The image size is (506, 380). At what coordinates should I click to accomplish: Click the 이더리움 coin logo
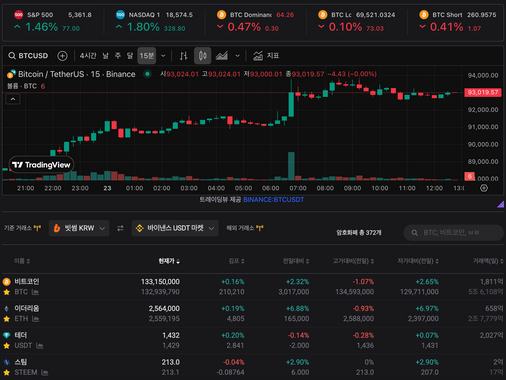(6, 308)
